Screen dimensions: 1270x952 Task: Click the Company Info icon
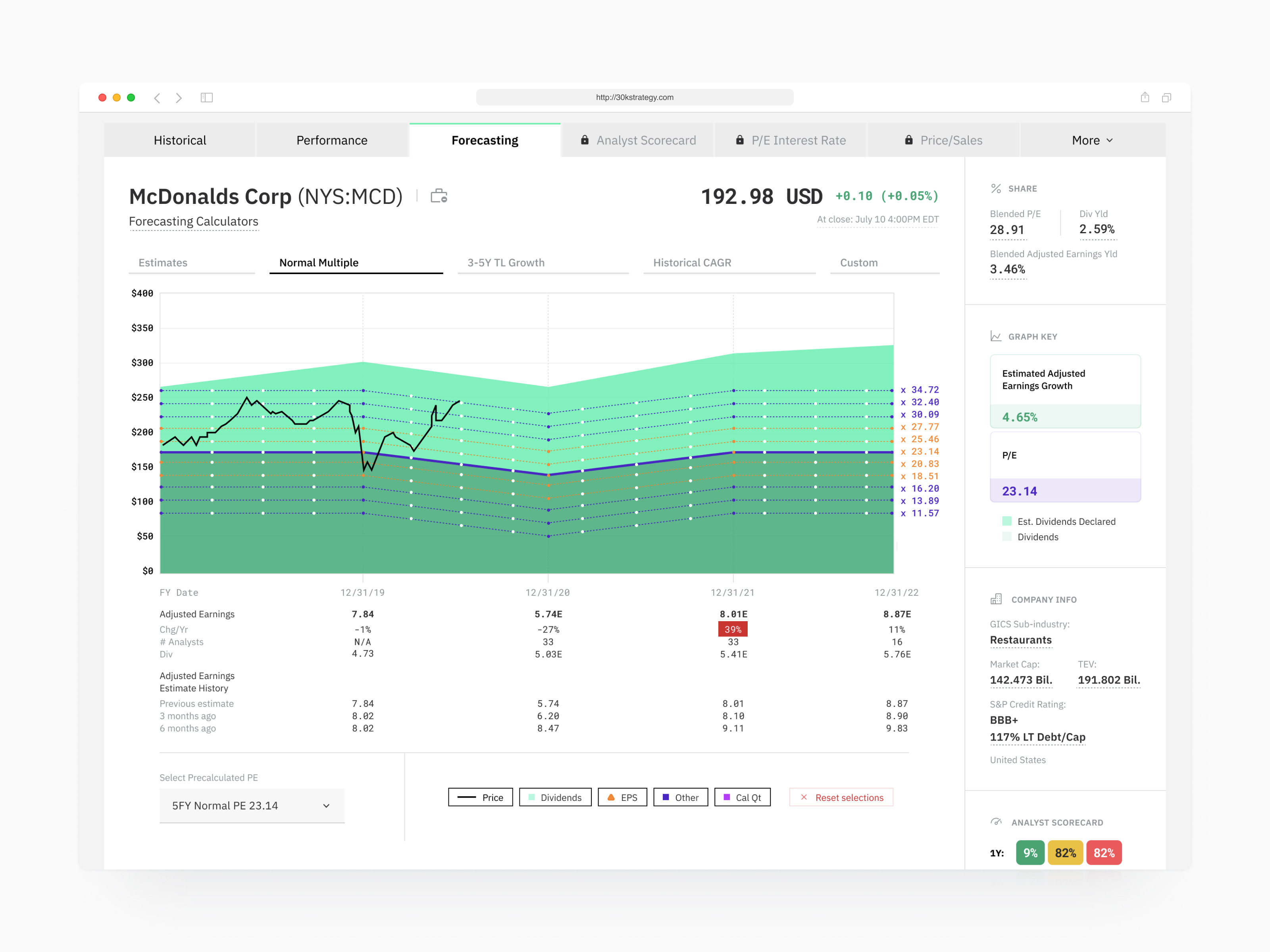(x=995, y=599)
